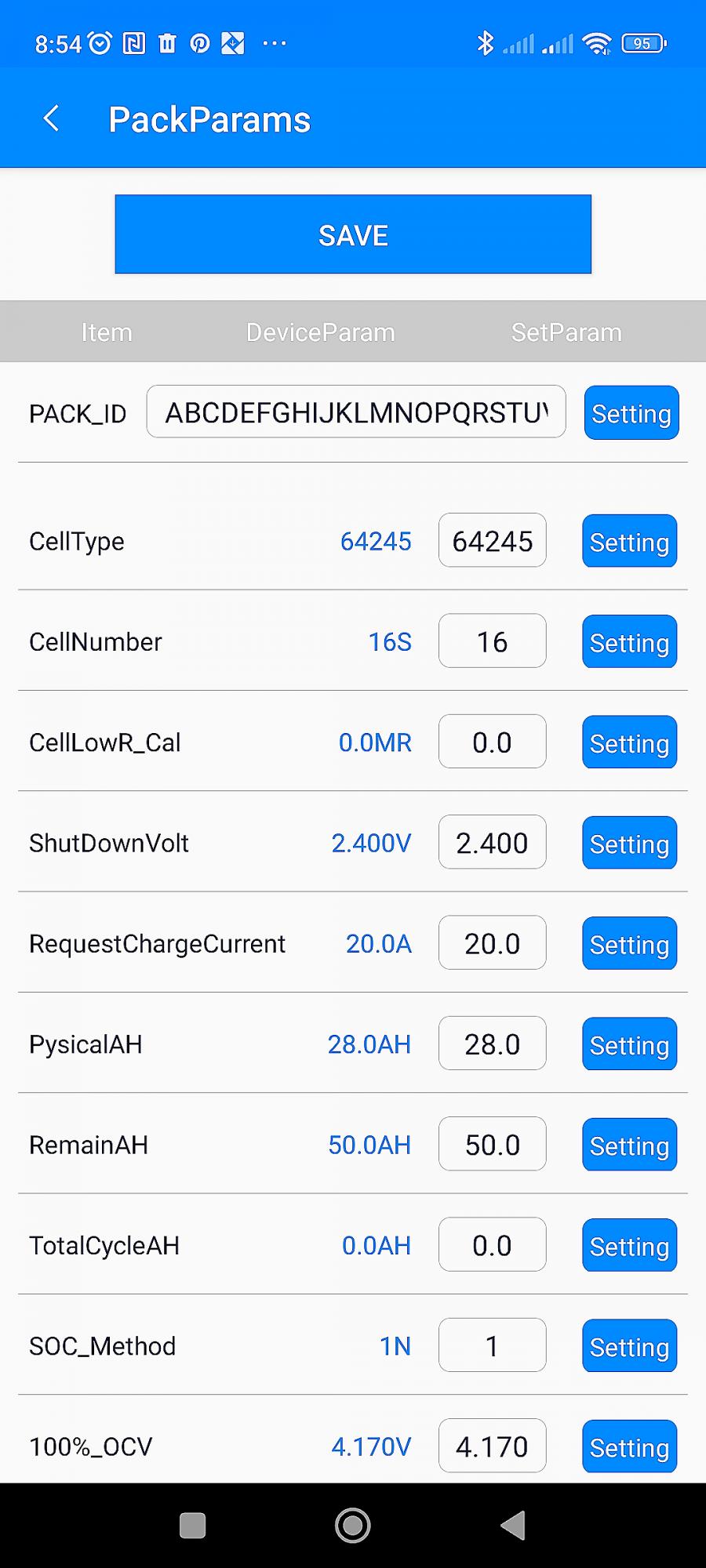
Task: Tap Setting next to ShutDownVolt
Action: tap(629, 844)
